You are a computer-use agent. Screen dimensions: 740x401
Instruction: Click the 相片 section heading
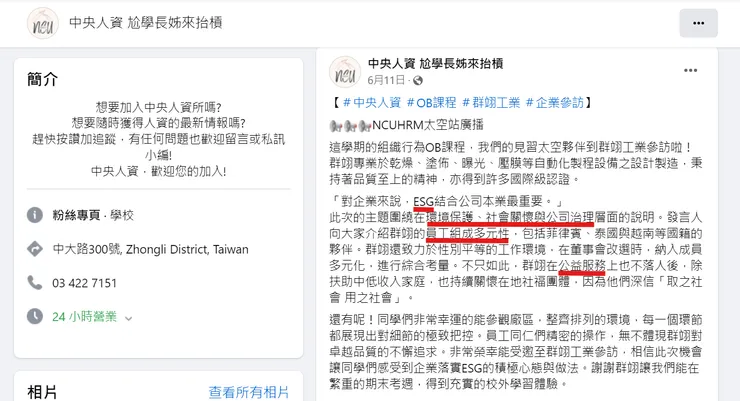(x=42, y=393)
